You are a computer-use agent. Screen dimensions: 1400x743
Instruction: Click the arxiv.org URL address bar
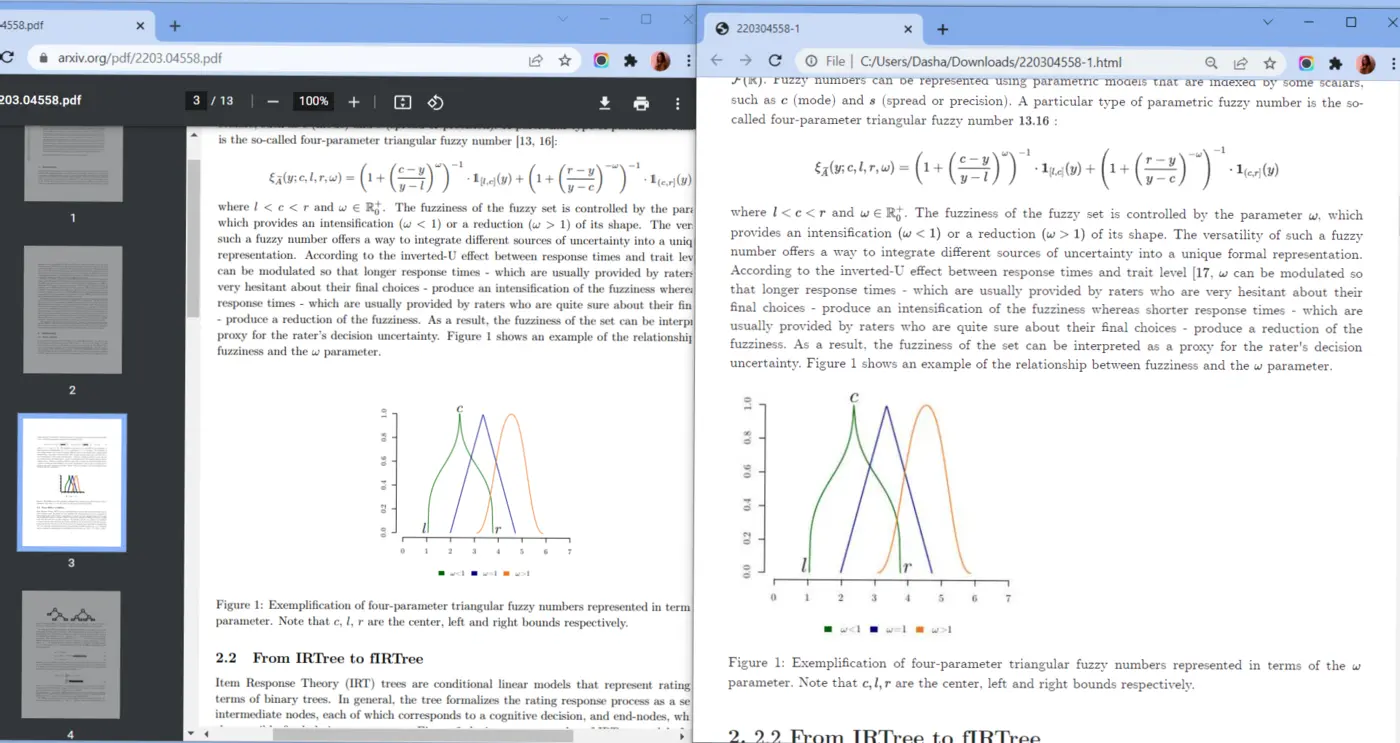[280, 59]
